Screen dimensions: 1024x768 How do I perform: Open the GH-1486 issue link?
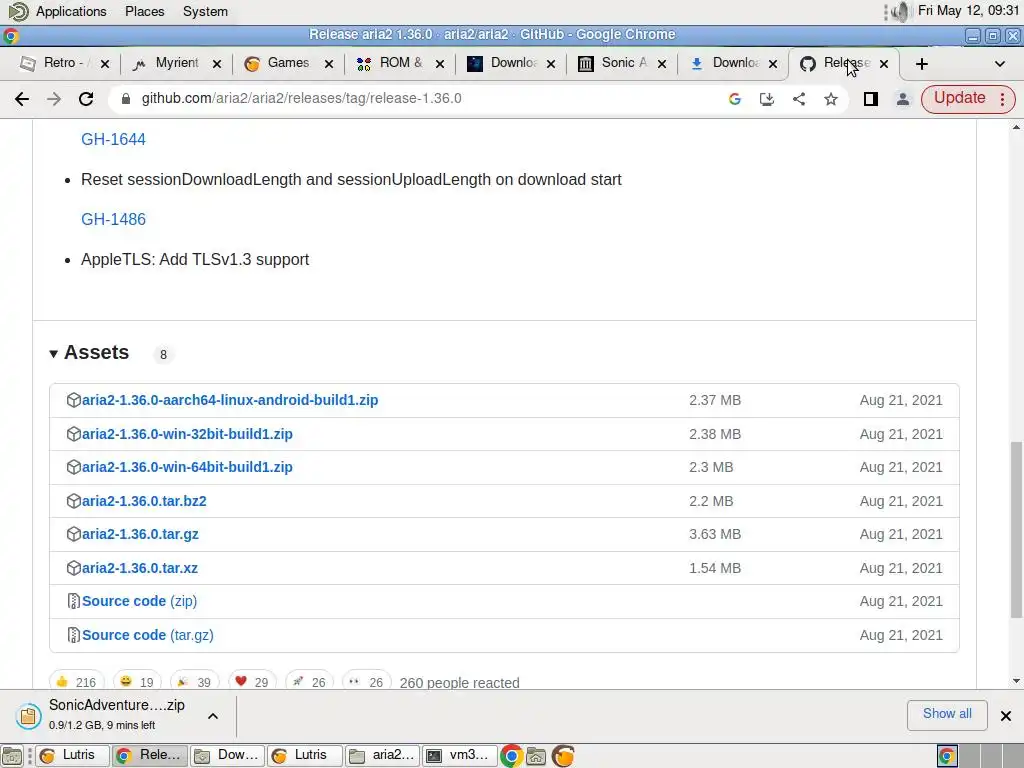(x=113, y=219)
